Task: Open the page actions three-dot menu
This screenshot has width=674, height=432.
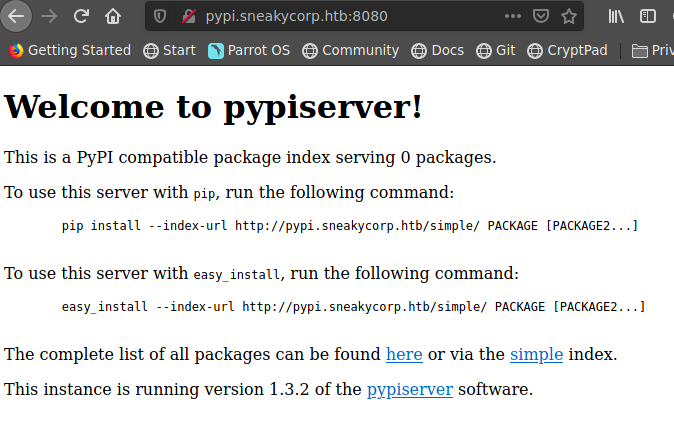Action: click(x=512, y=16)
